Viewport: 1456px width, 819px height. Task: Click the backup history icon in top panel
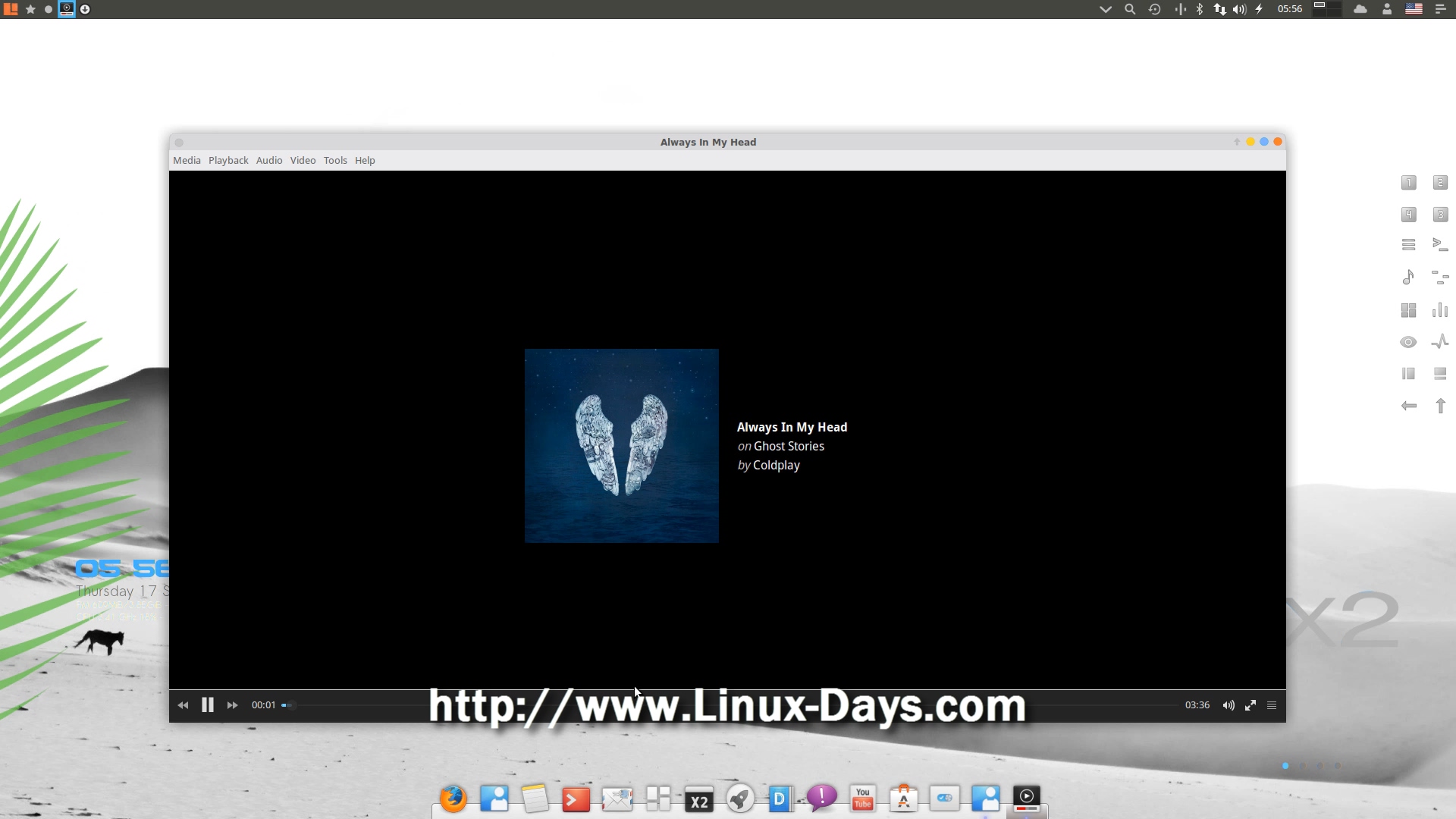pyautogui.click(x=1154, y=9)
